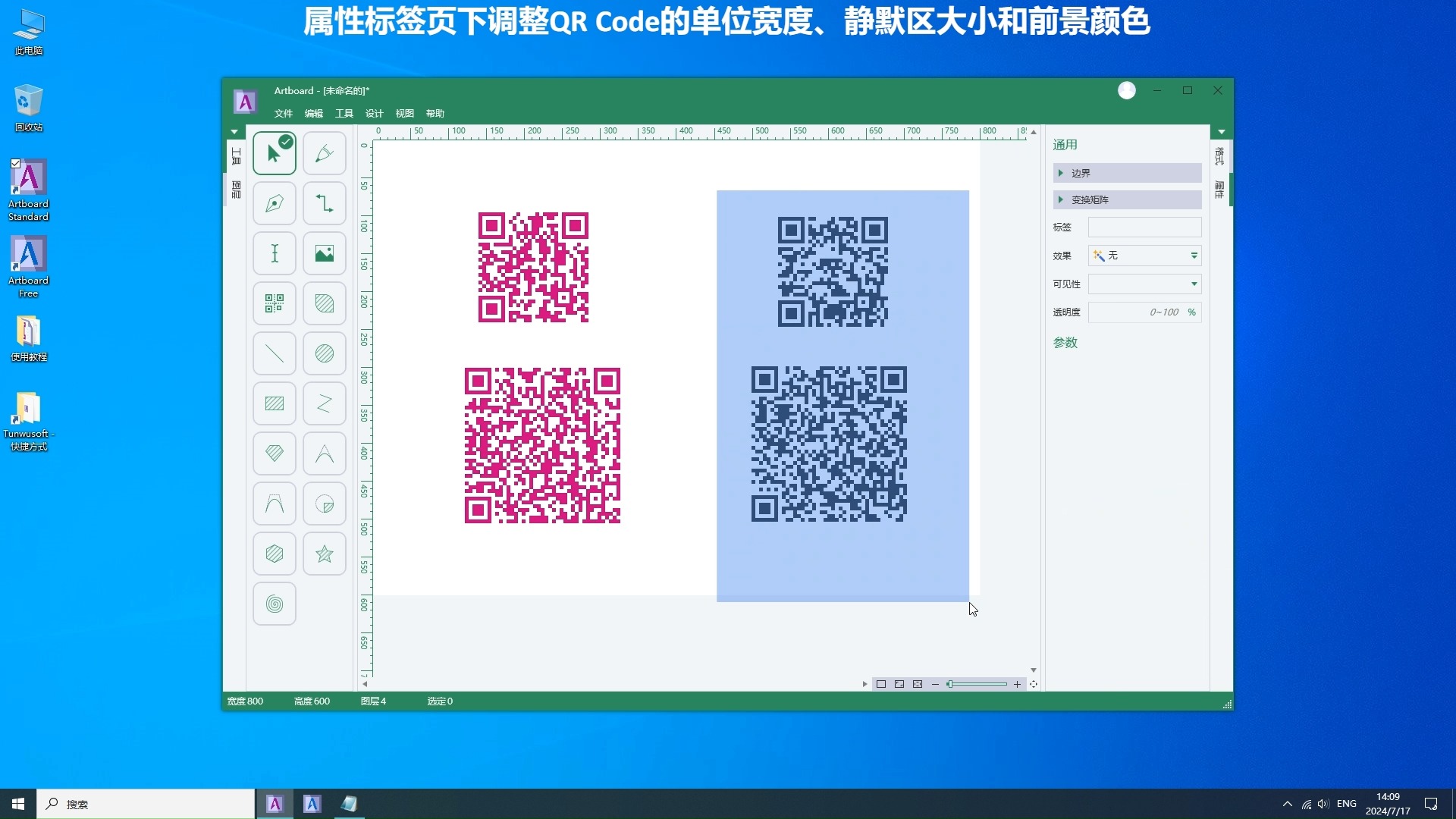This screenshot has width=1456, height=819.
Task: Select the image insert tool
Action: [x=325, y=253]
